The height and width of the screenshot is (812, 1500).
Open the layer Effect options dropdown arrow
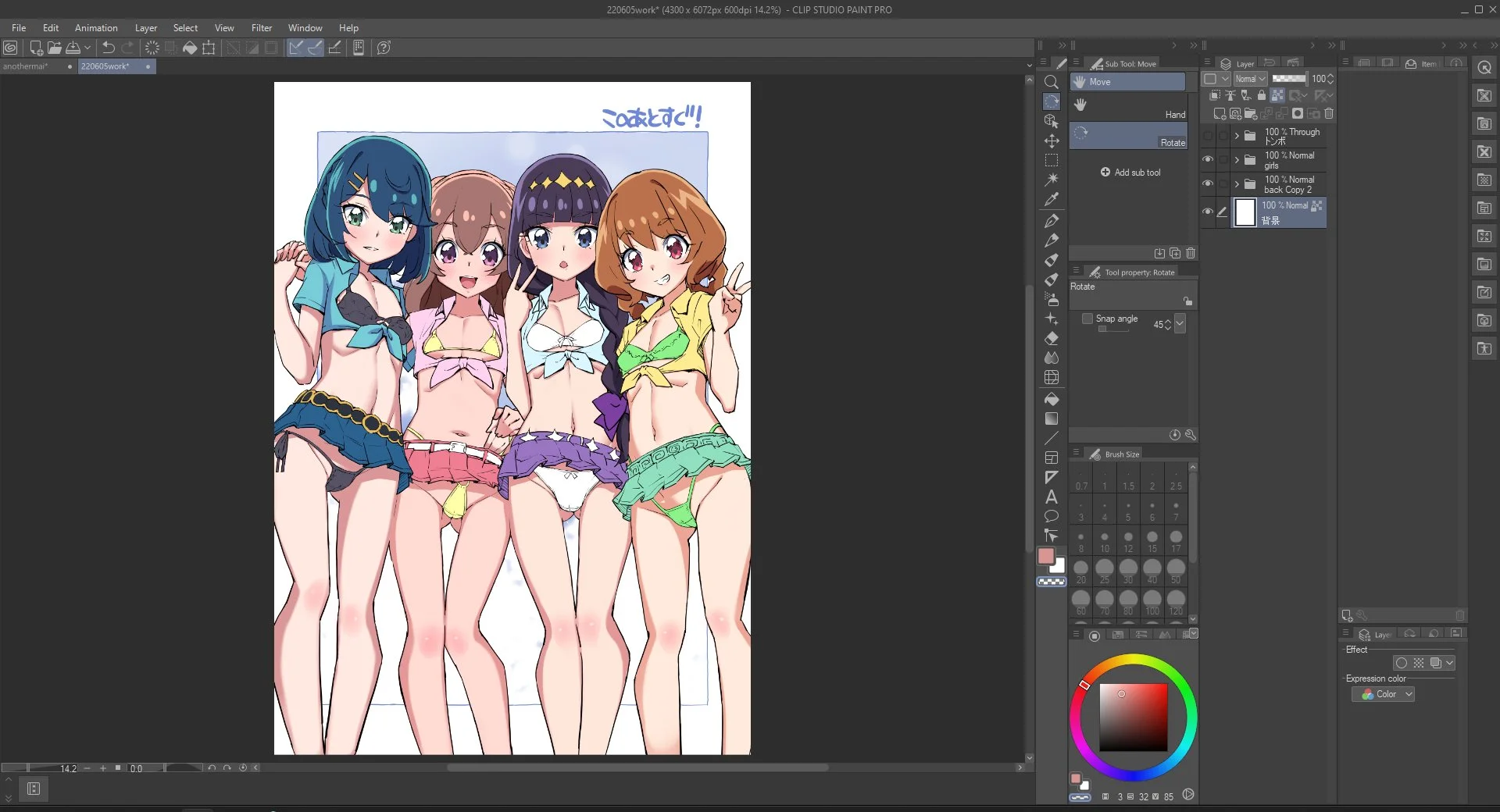click(1450, 663)
